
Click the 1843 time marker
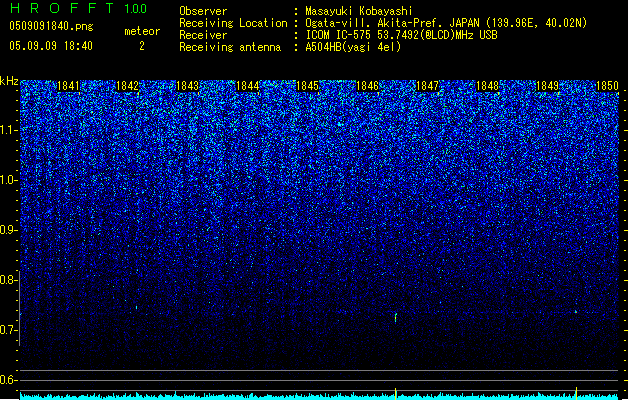187,86
